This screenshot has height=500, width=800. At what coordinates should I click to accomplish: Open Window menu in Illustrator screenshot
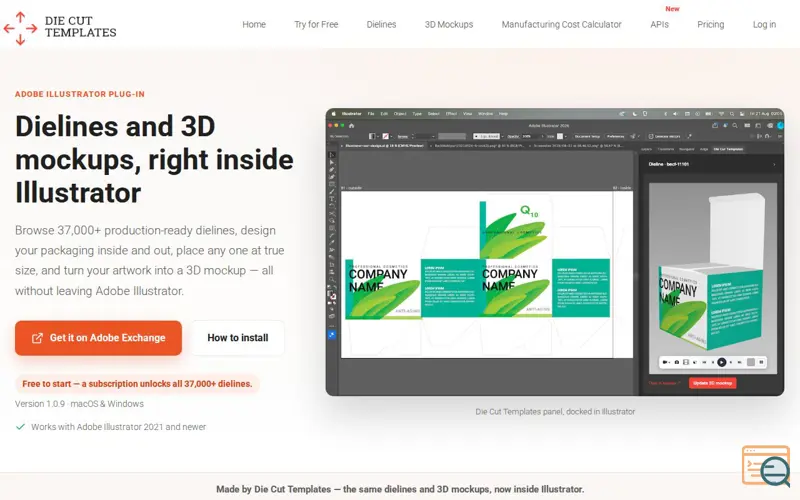click(x=485, y=114)
